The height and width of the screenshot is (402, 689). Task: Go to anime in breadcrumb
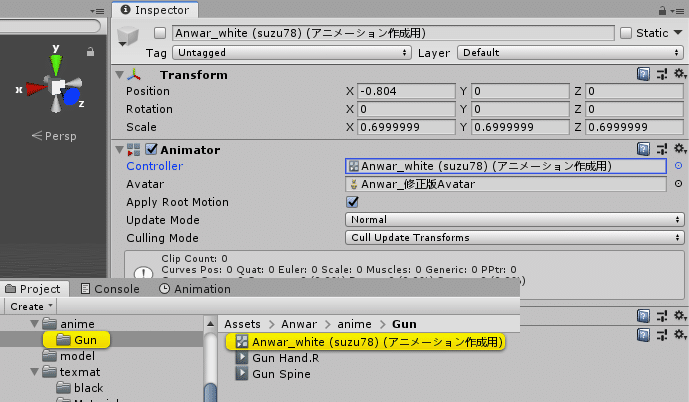pyautogui.click(x=354, y=324)
